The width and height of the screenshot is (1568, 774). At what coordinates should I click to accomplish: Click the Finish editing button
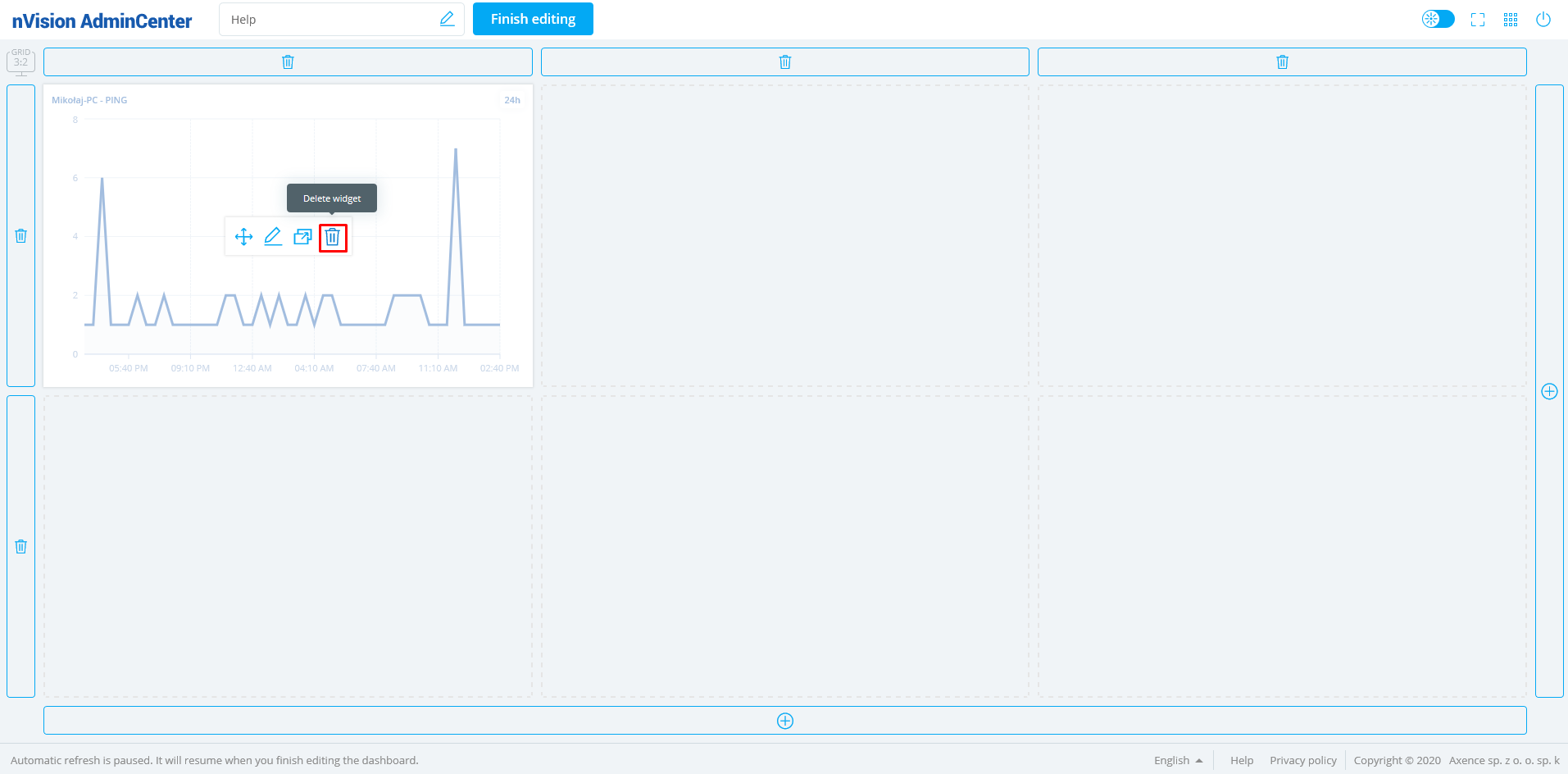pyautogui.click(x=533, y=20)
